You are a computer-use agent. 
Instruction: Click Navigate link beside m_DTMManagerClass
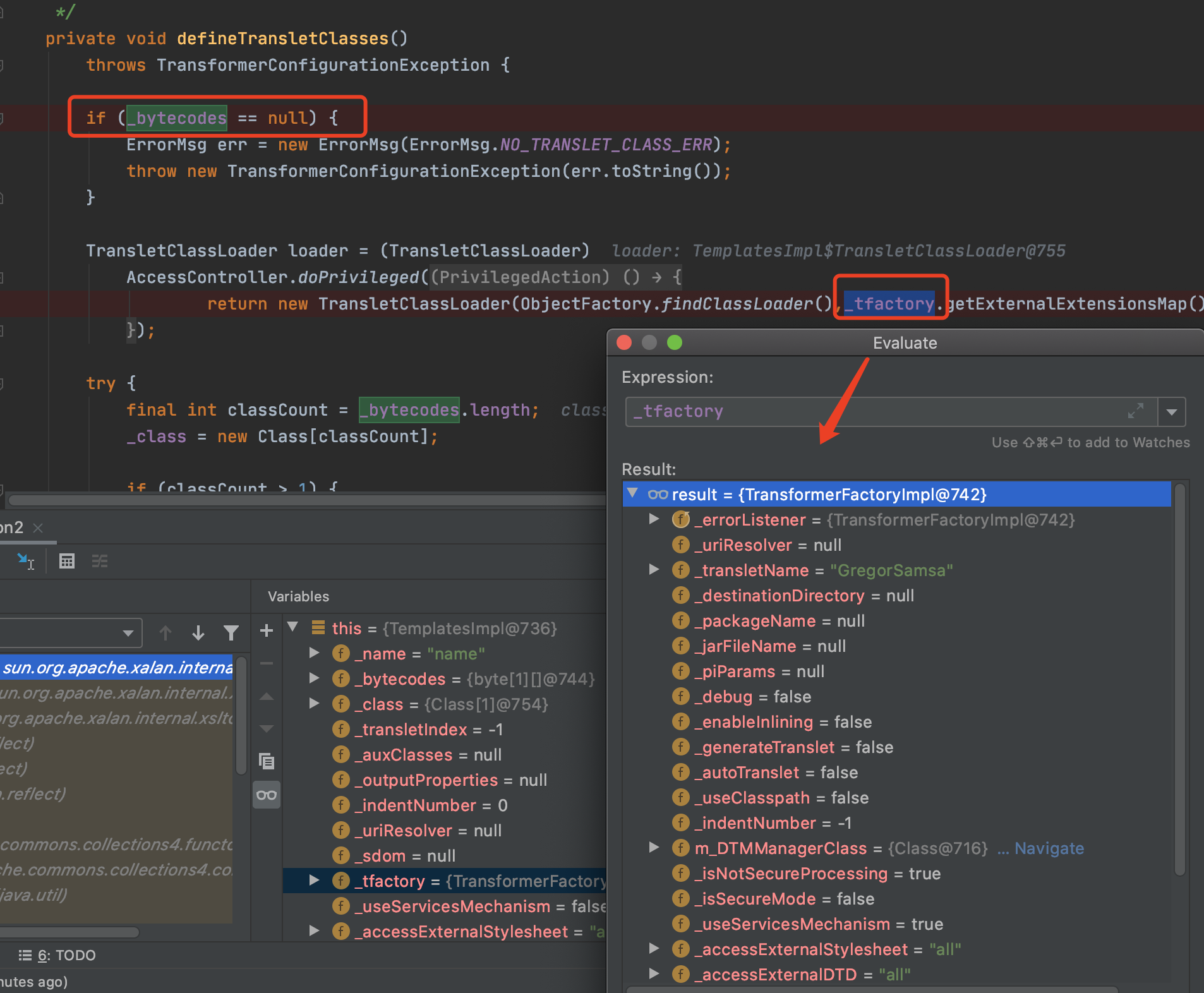click(x=1049, y=848)
